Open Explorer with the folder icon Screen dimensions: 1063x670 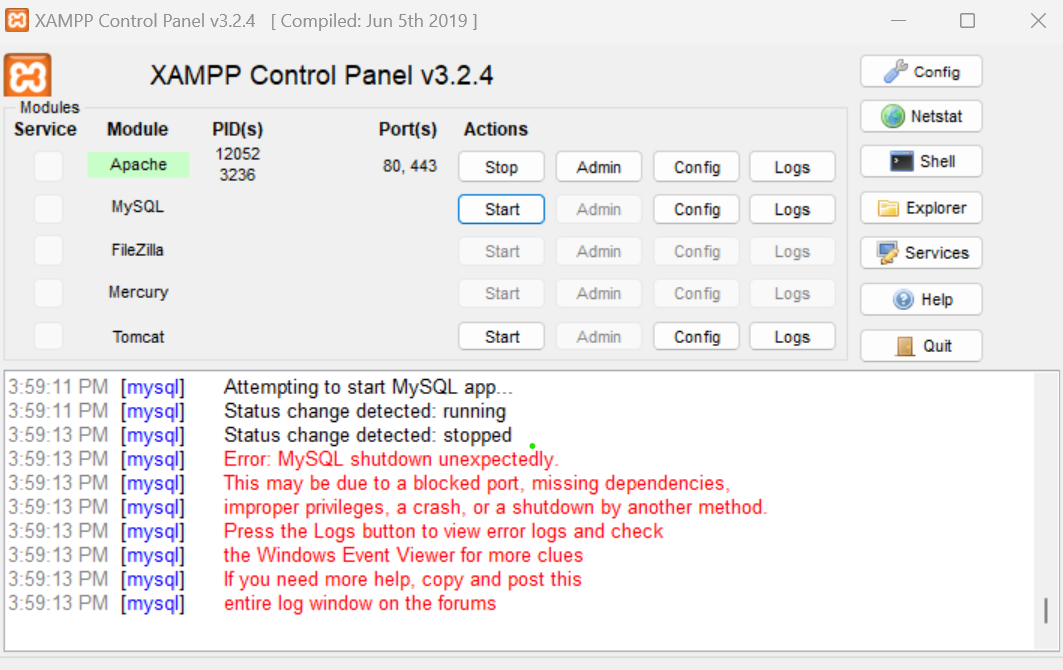pyautogui.click(x=921, y=208)
